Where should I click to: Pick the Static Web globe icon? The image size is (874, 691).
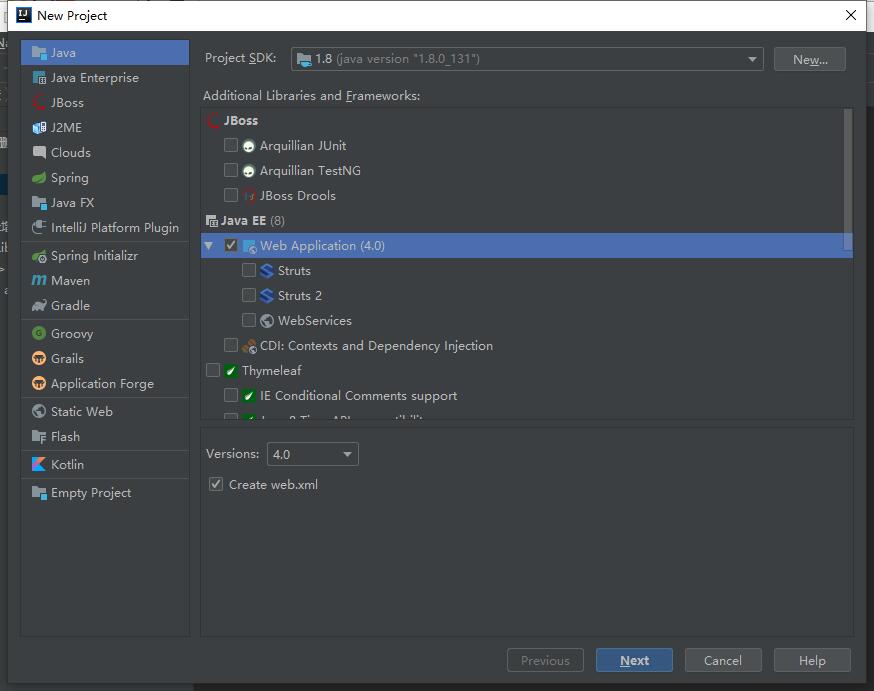(39, 411)
